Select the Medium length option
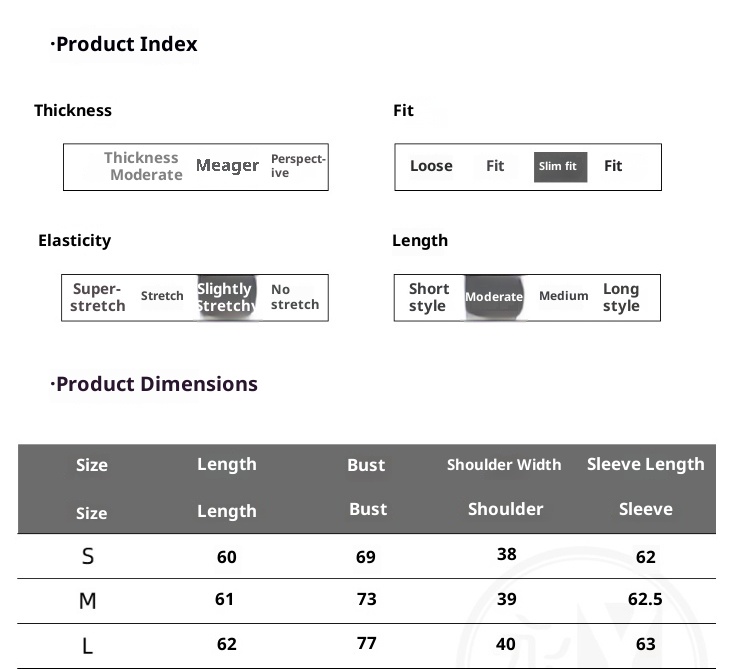Image resolution: width=743 pixels, height=669 pixels. click(x=563, y=296)
